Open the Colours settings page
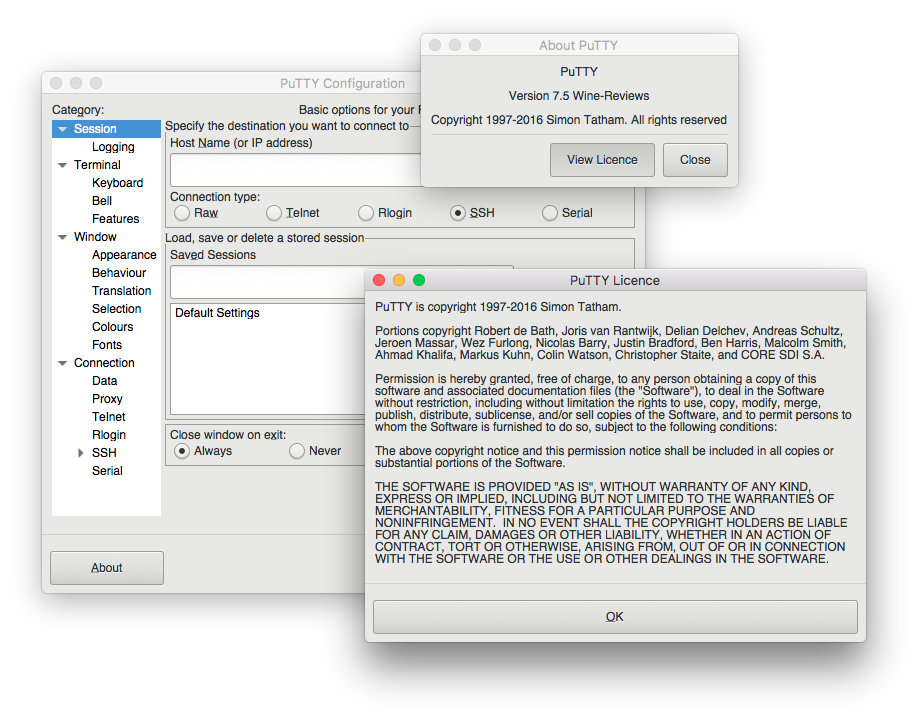Viewport: 922px width, 722px height. (x=112, y=327)
